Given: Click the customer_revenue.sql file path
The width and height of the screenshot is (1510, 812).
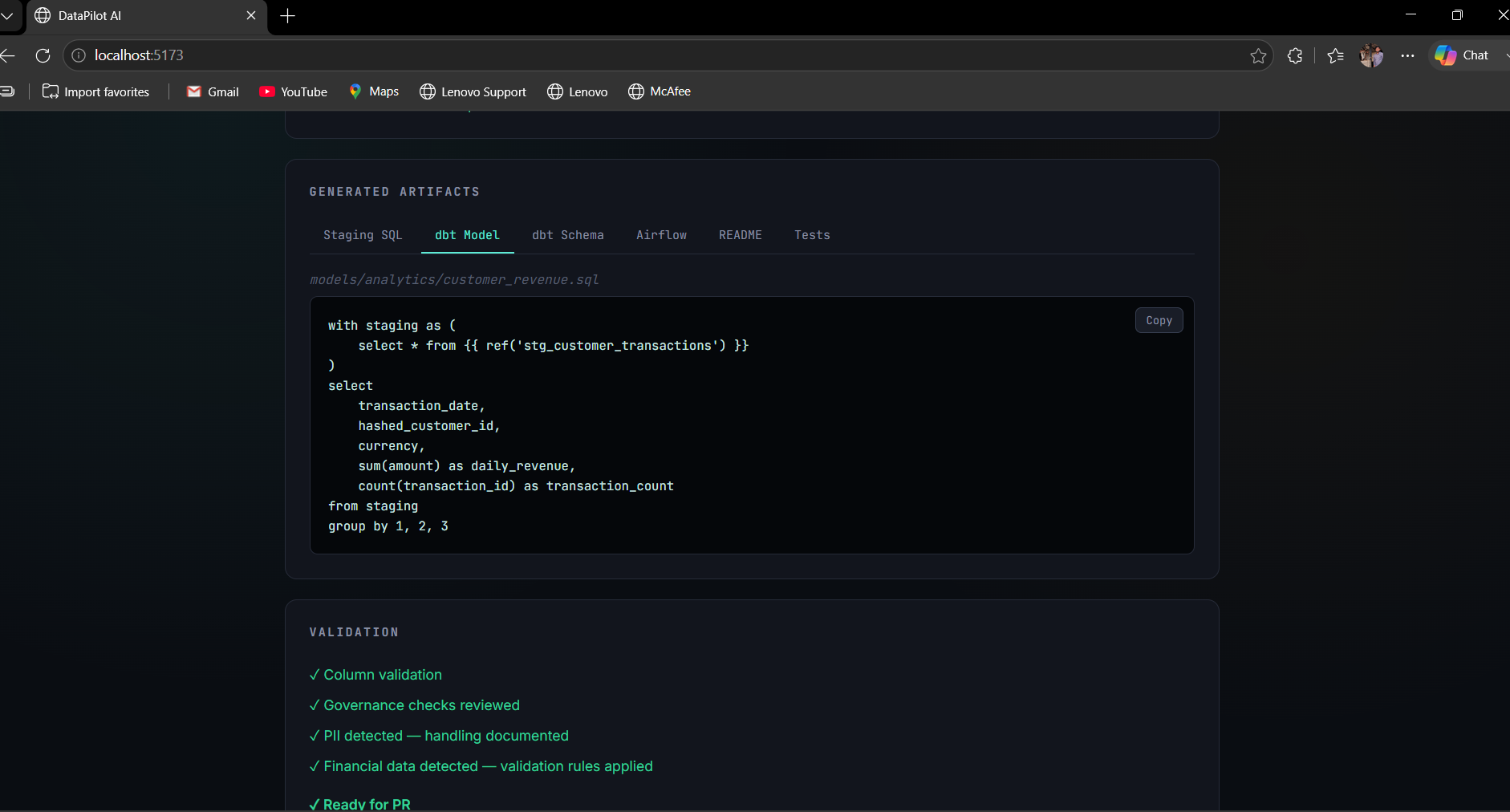Looking at the screenshot, I should (454, 279).
